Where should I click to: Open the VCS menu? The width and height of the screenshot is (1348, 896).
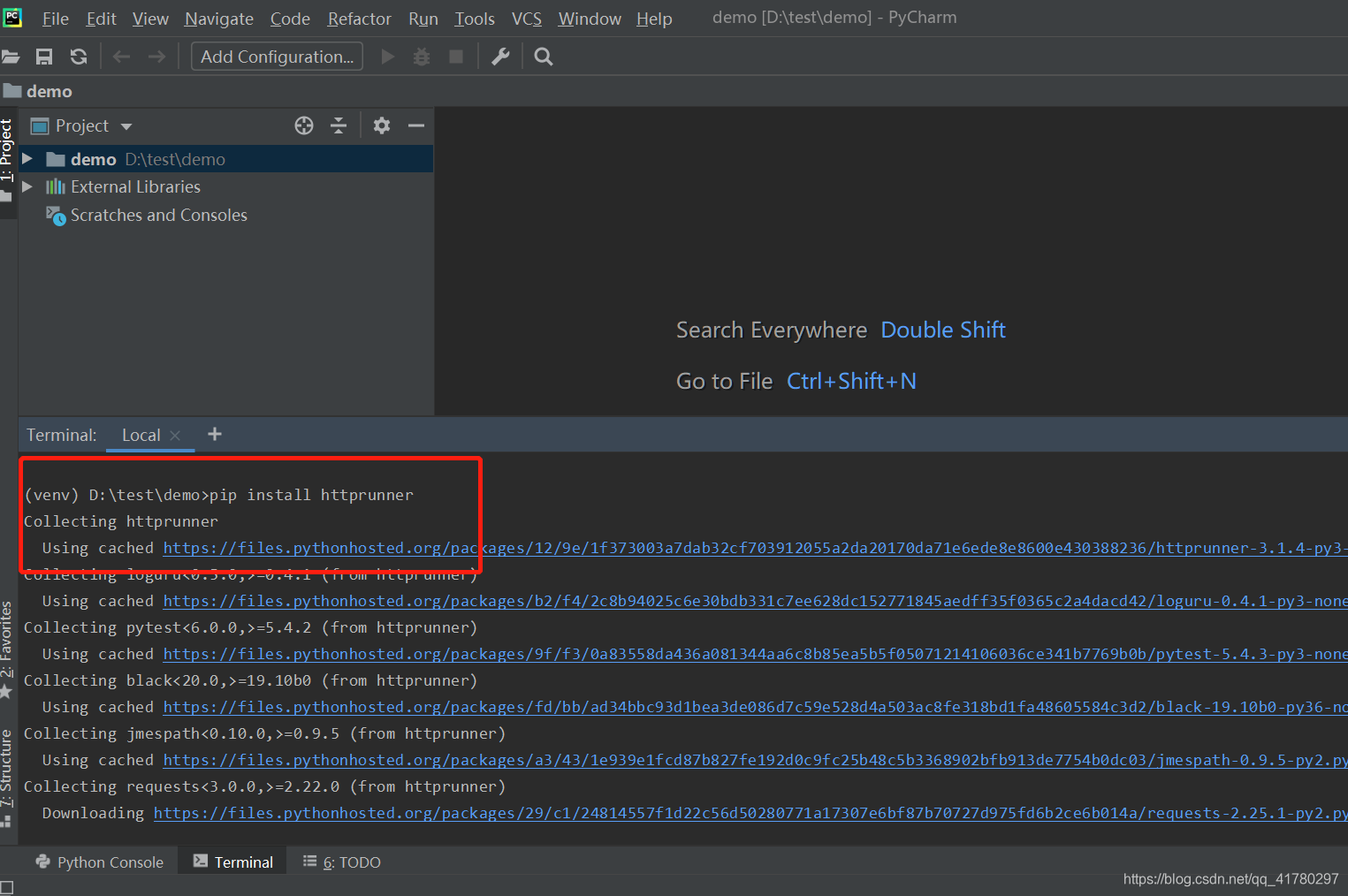tap(527, 19)
